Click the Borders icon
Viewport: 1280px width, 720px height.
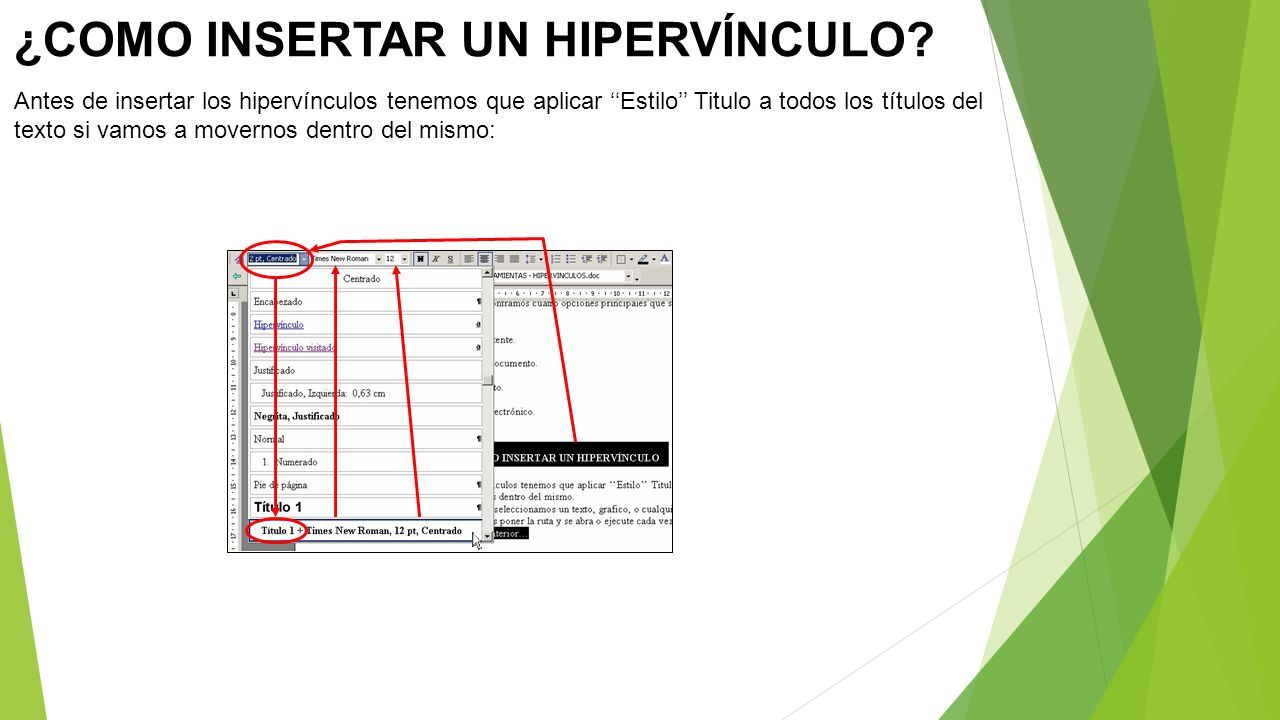(x=621, y=258)
